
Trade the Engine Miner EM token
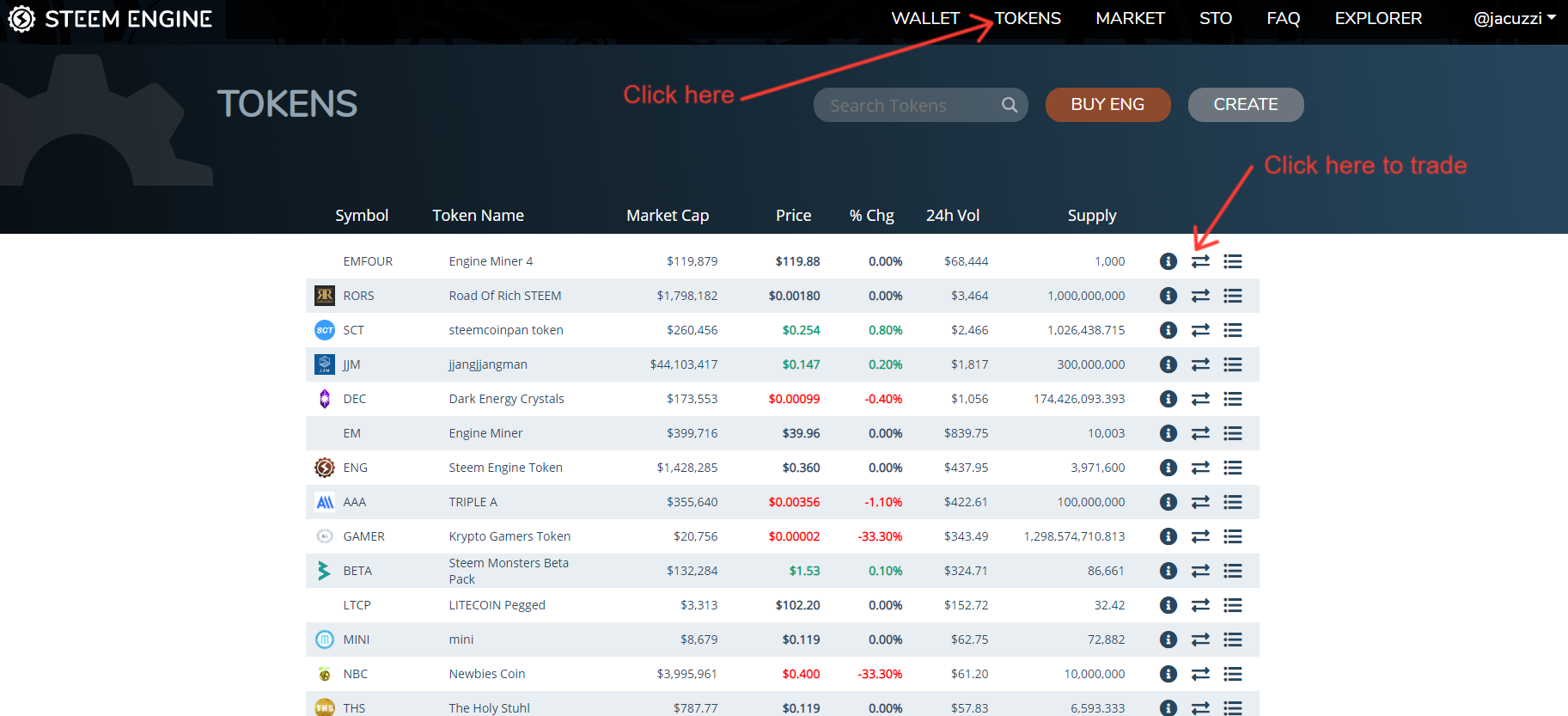coord(1200,433)
